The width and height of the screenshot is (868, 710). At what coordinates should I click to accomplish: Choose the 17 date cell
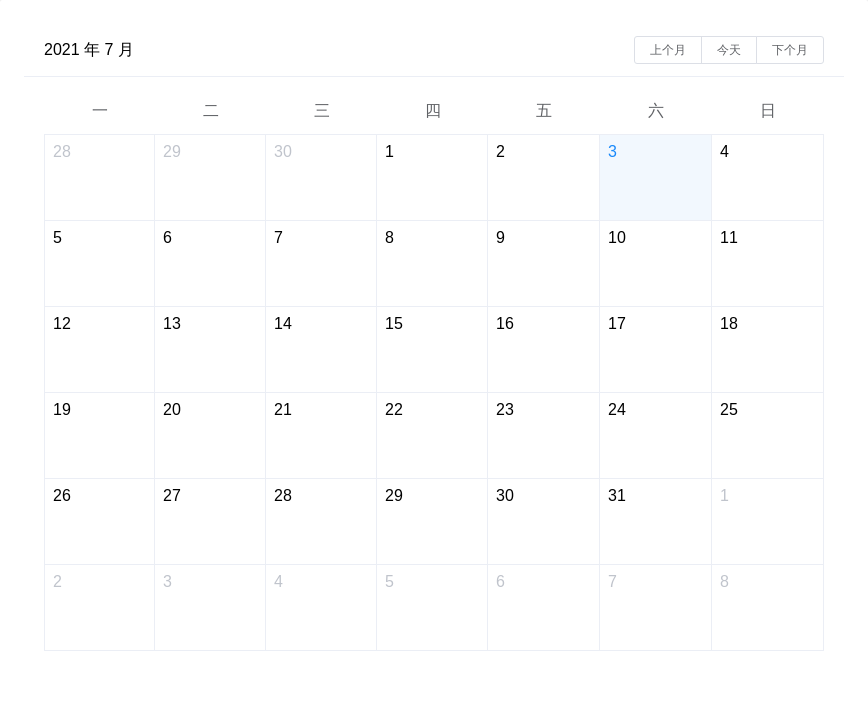click(x=655, y=350)
